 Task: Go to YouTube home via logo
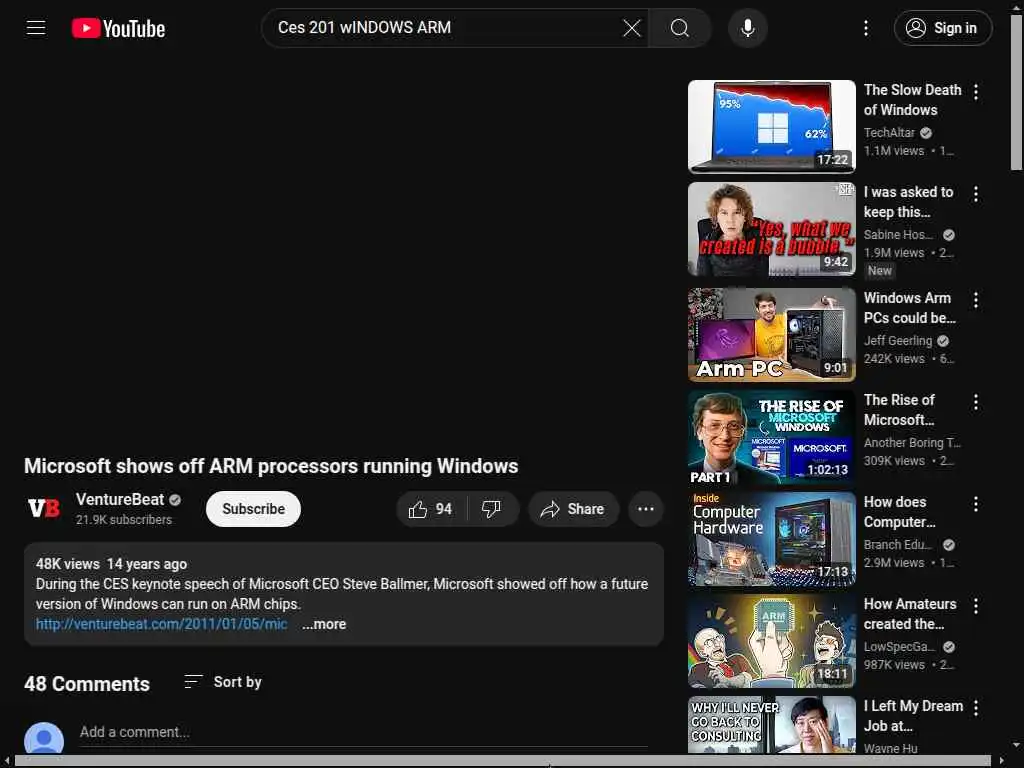point(118,28)
